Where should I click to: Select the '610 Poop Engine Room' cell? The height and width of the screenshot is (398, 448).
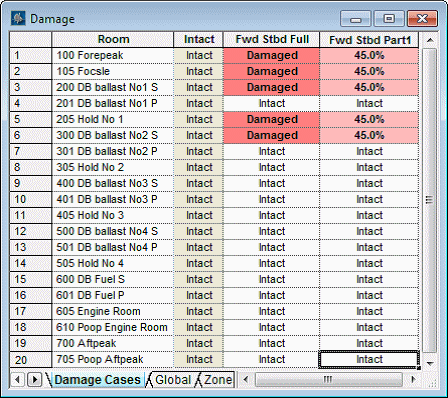click(x=113, y=327)
